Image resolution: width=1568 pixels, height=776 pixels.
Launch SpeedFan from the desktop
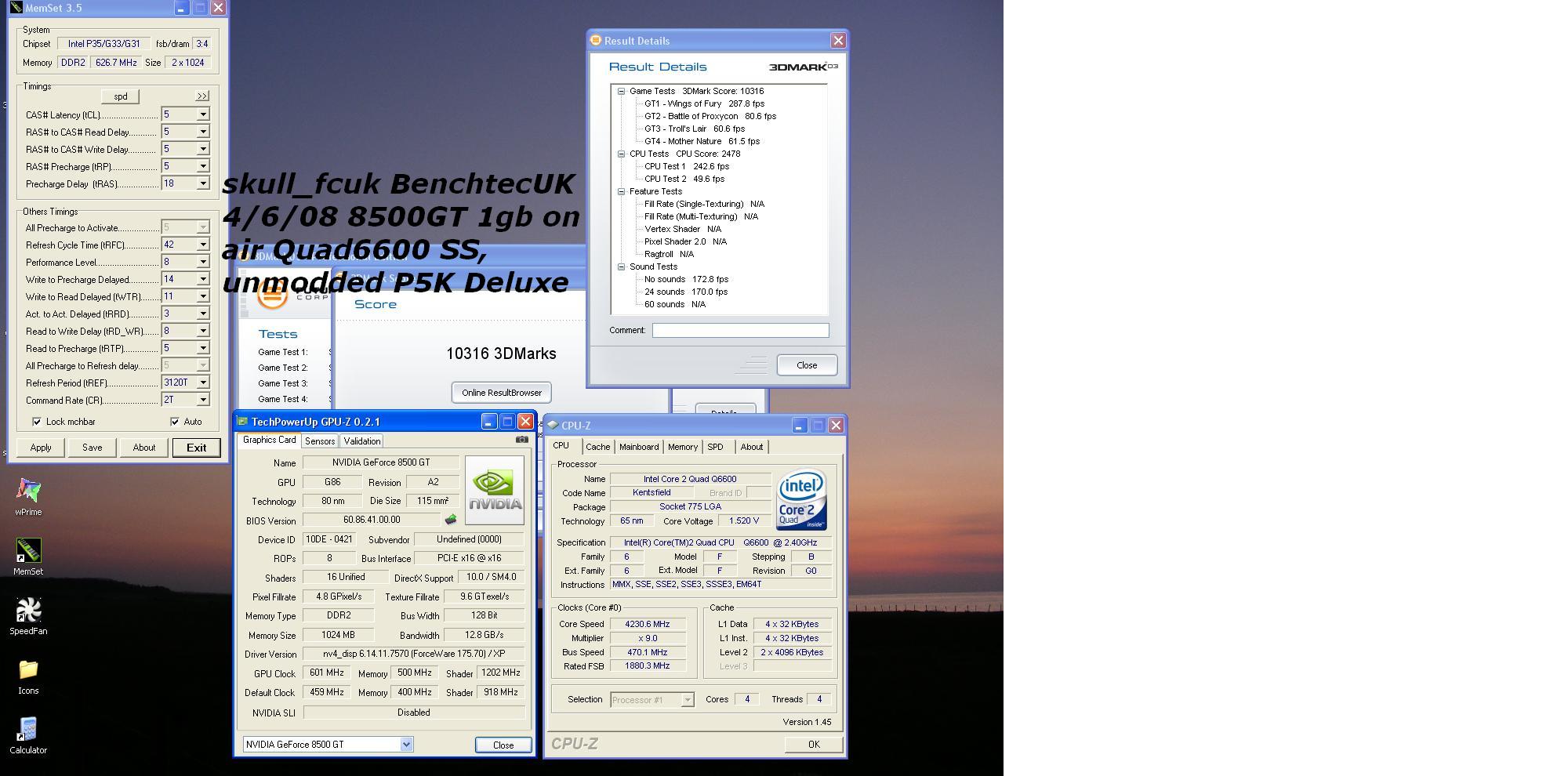(28, 616)
